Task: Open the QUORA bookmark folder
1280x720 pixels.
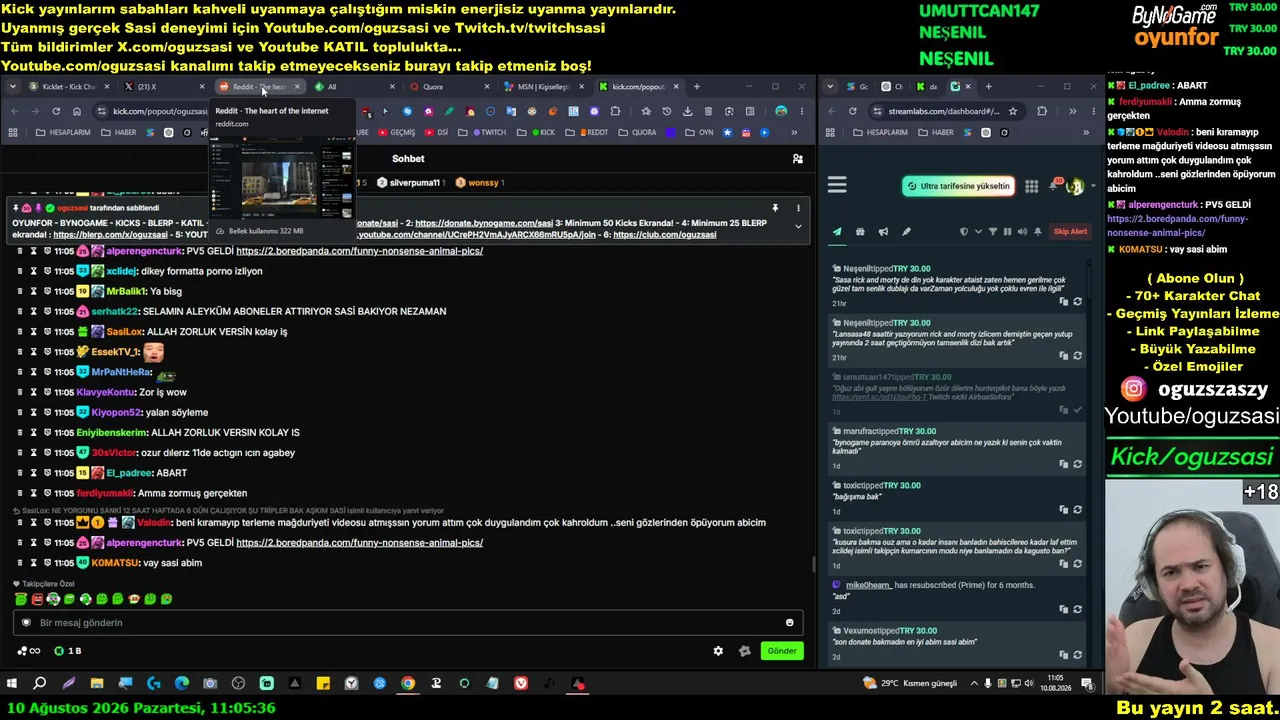Action: 639,132
